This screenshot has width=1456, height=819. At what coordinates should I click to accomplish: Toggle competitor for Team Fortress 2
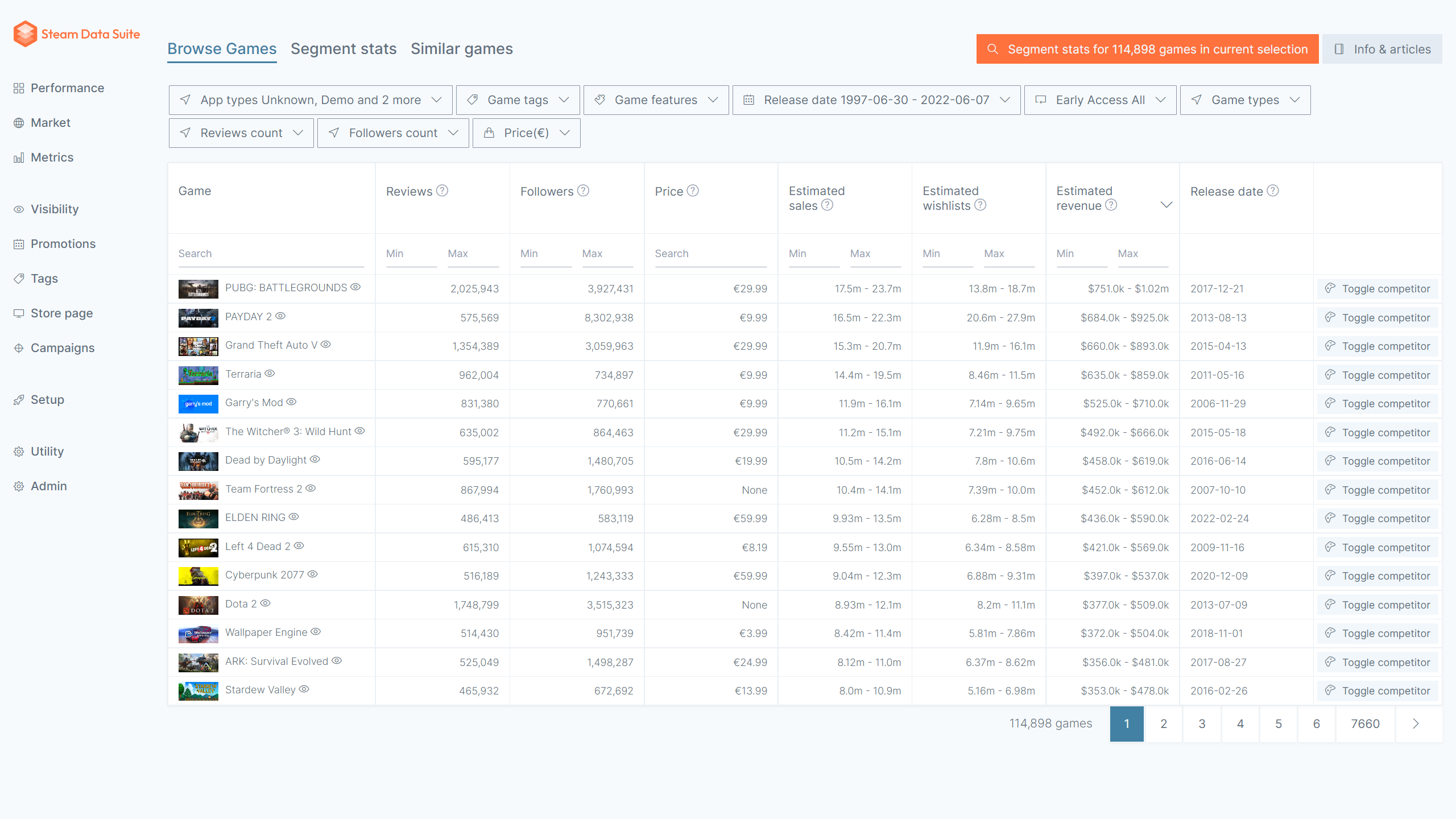1378,490
